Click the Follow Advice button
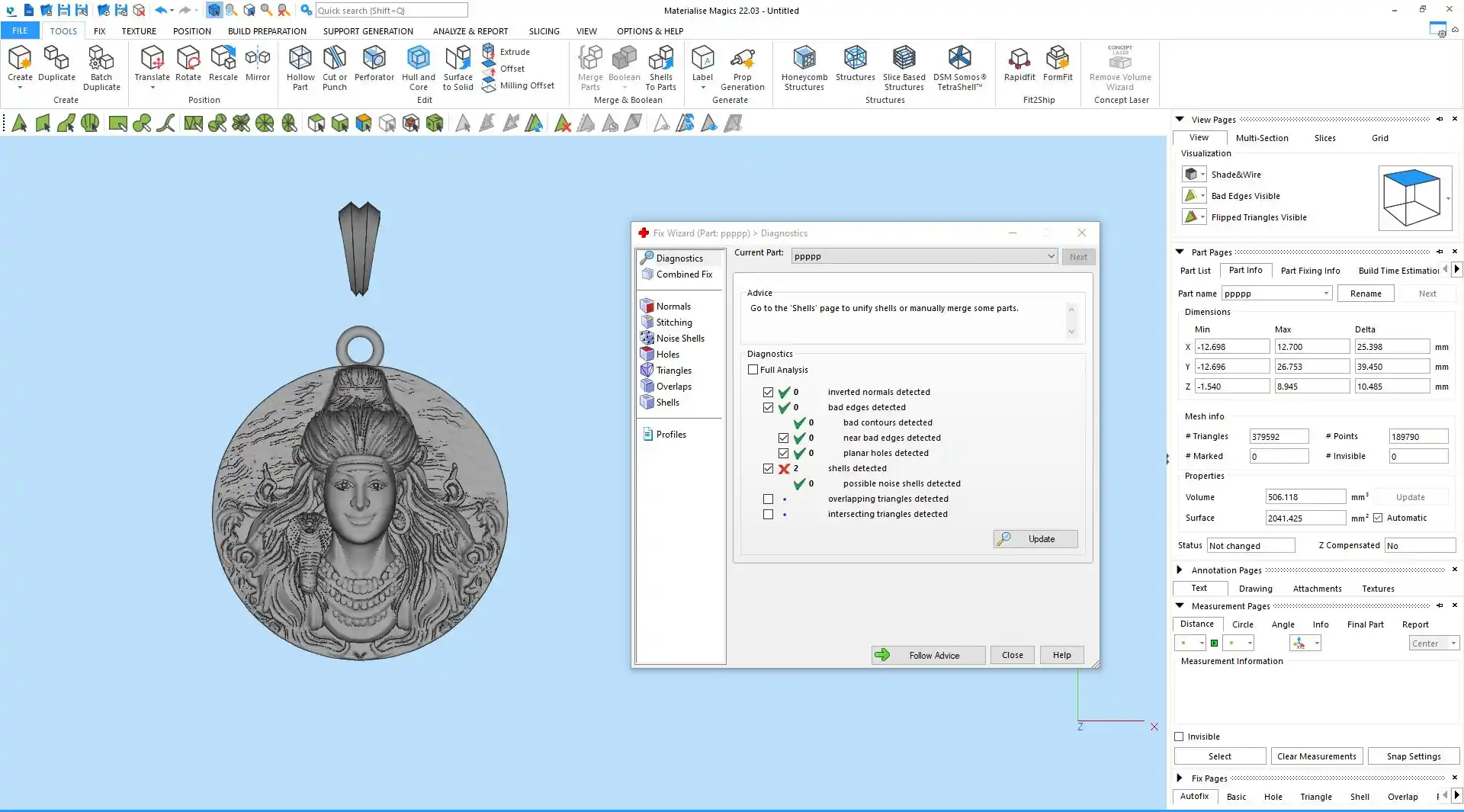The image size is (1464, 812). (928, 655)
